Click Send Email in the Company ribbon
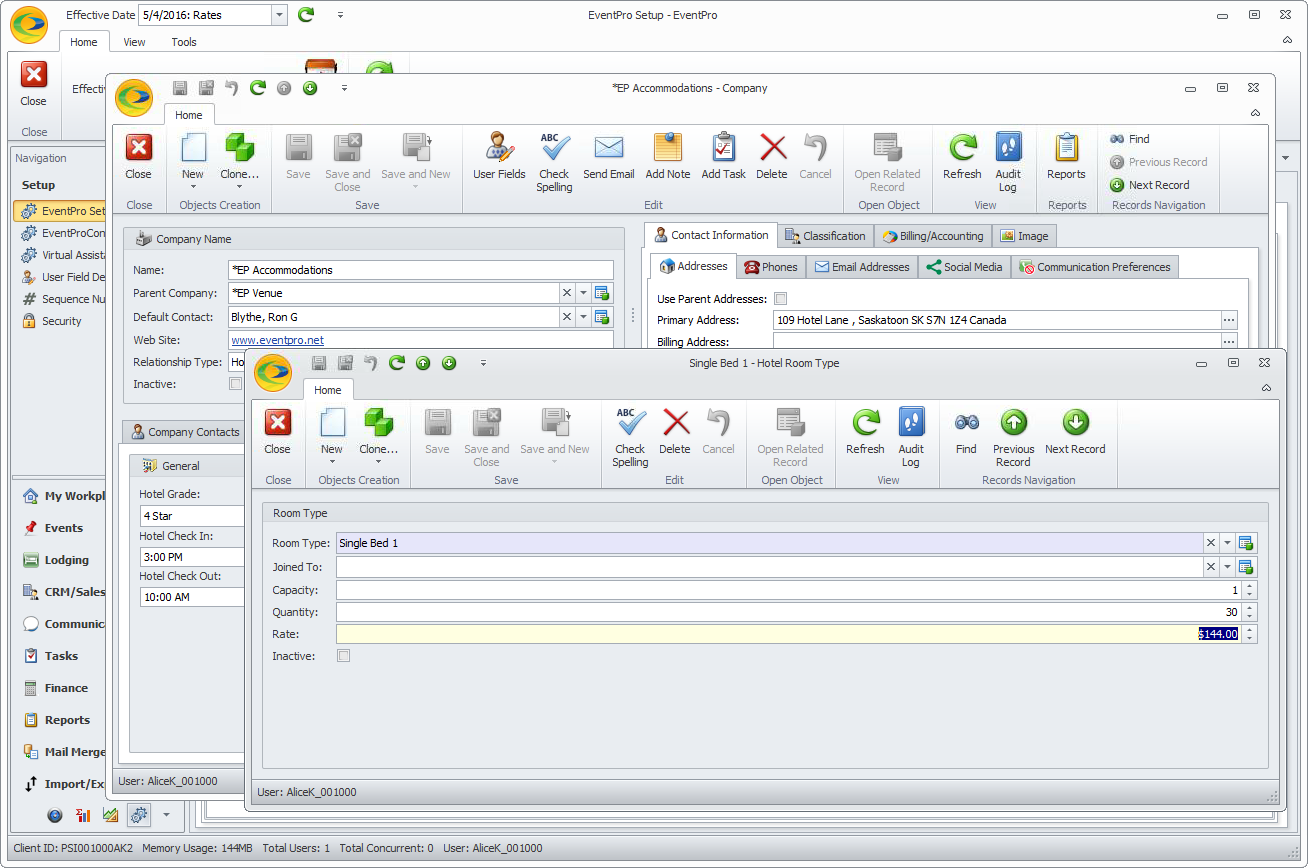The image size is (1308, 868). pyautogui.click(x=609, y=156)
